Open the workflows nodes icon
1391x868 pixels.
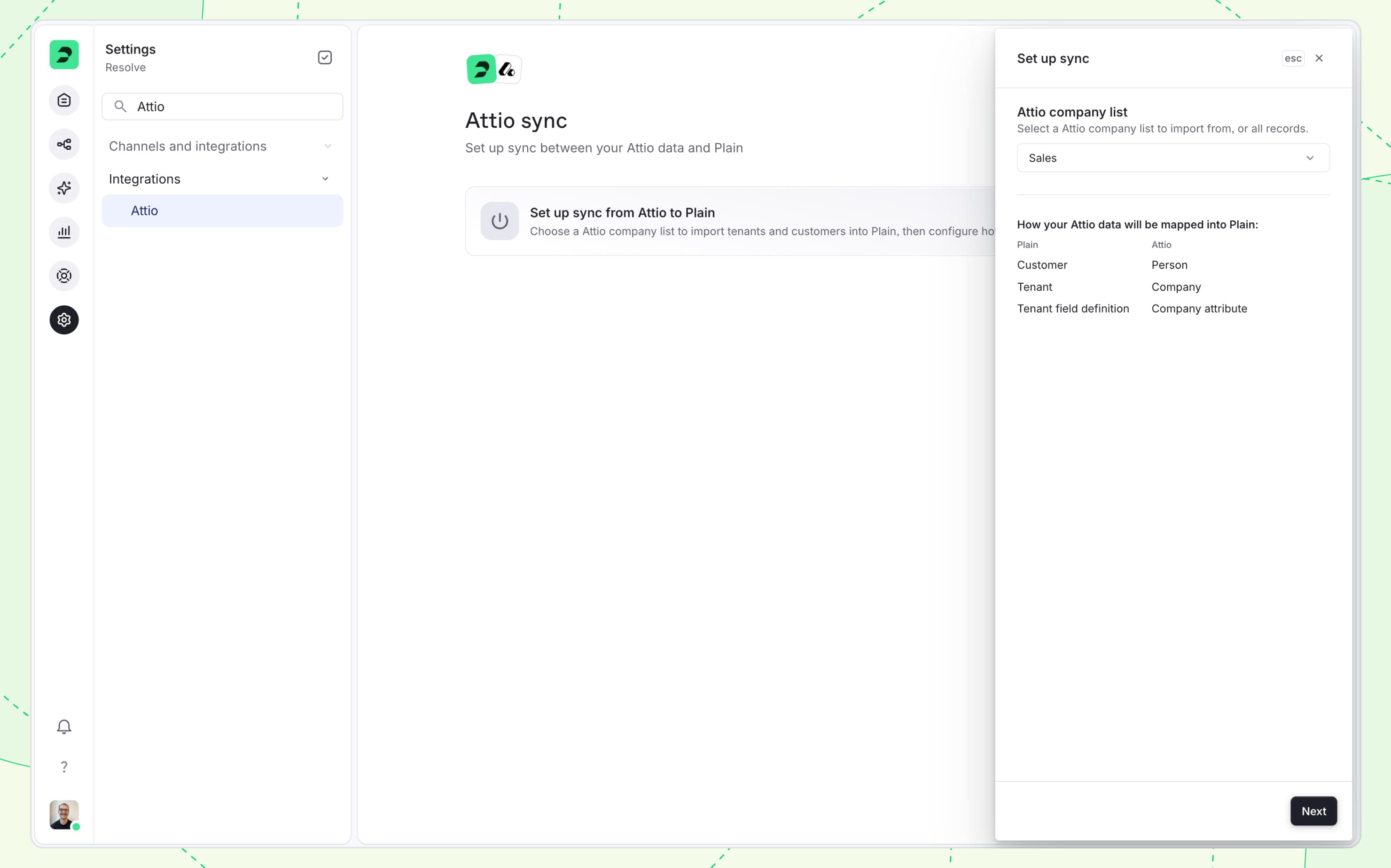coord(64,144)
